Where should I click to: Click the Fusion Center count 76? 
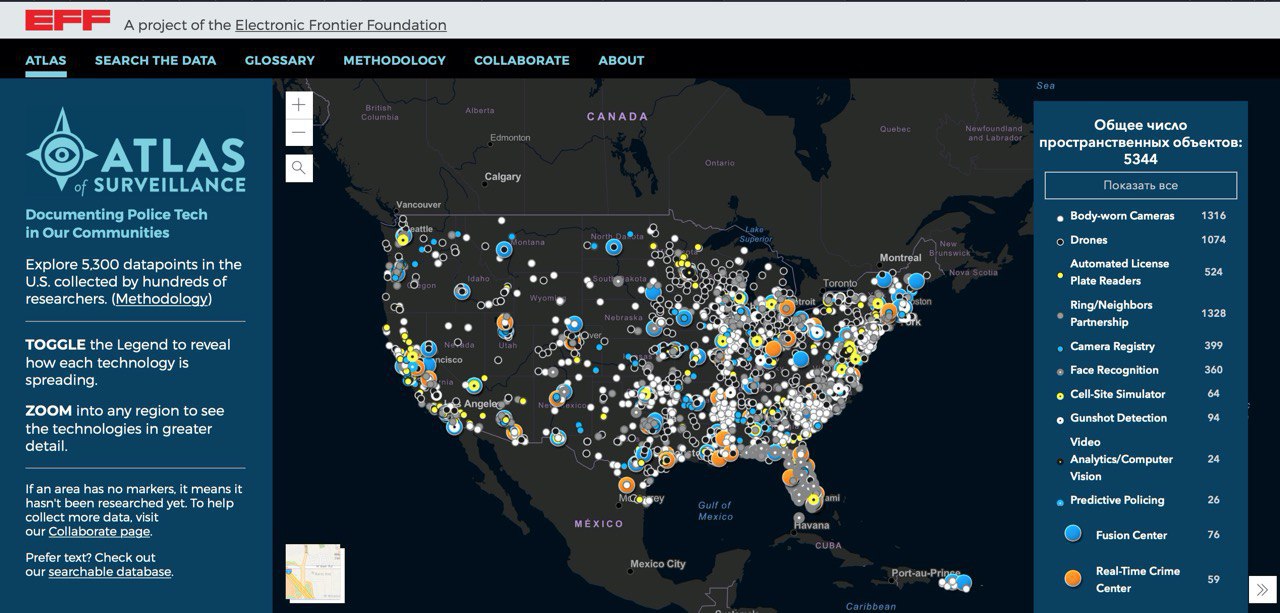(x=1213, y=535)
